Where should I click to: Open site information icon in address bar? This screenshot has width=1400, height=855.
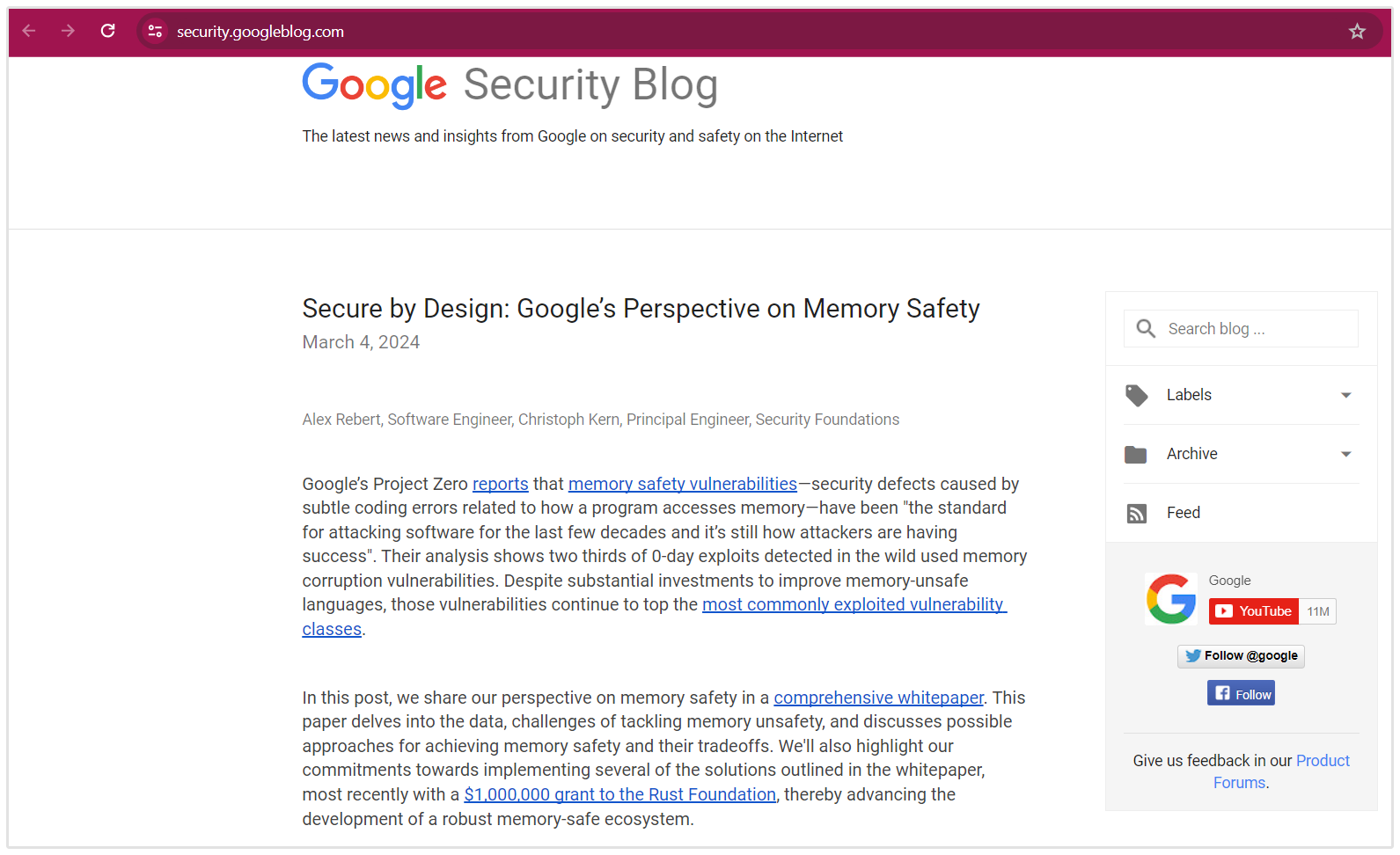point(155,32)
